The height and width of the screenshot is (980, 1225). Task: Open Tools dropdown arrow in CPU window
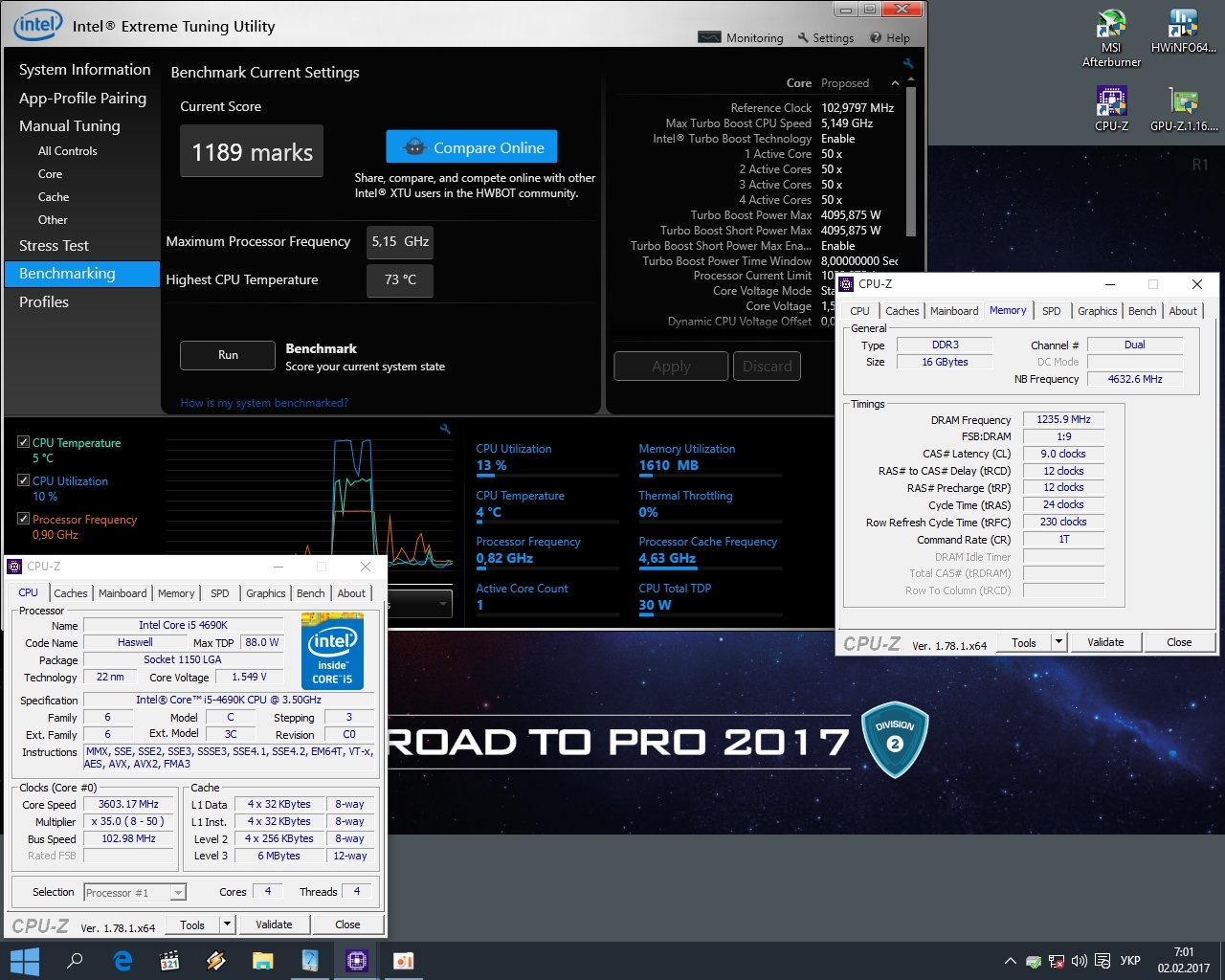tap(227, 924)
